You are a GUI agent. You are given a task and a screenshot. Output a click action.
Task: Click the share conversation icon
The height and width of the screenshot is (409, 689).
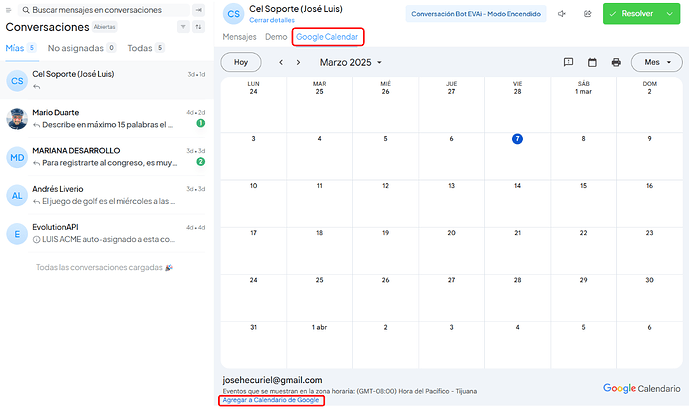pos(587,14)
